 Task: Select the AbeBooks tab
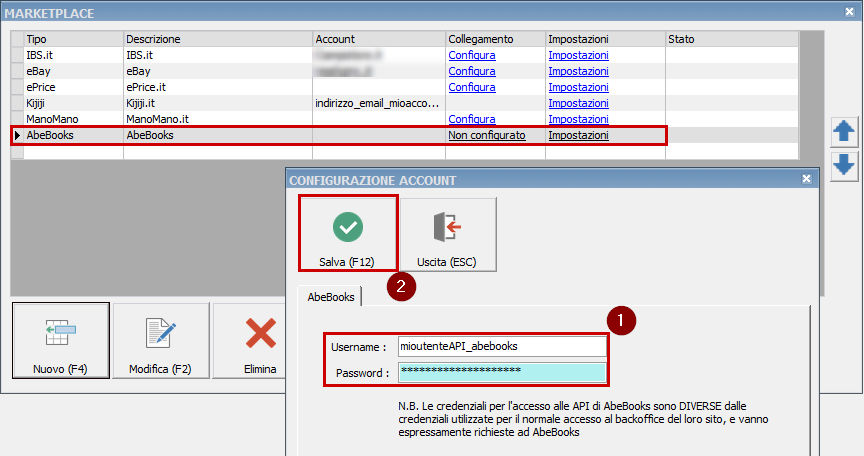click(x=331, y=297)
